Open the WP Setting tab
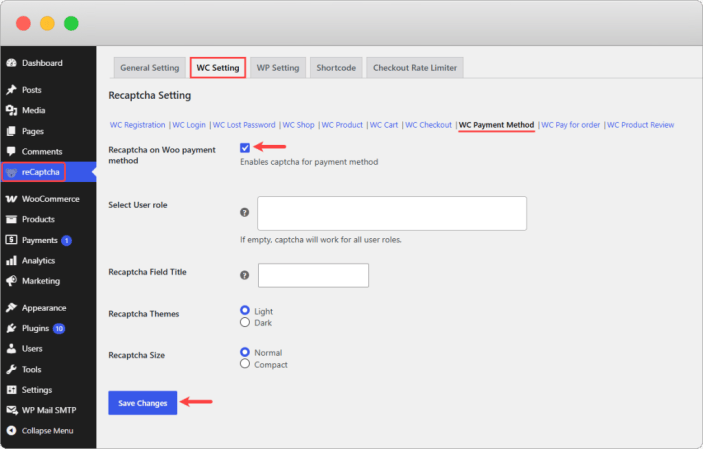The width and height of the screenshot is (703, 449). [278, 68]
